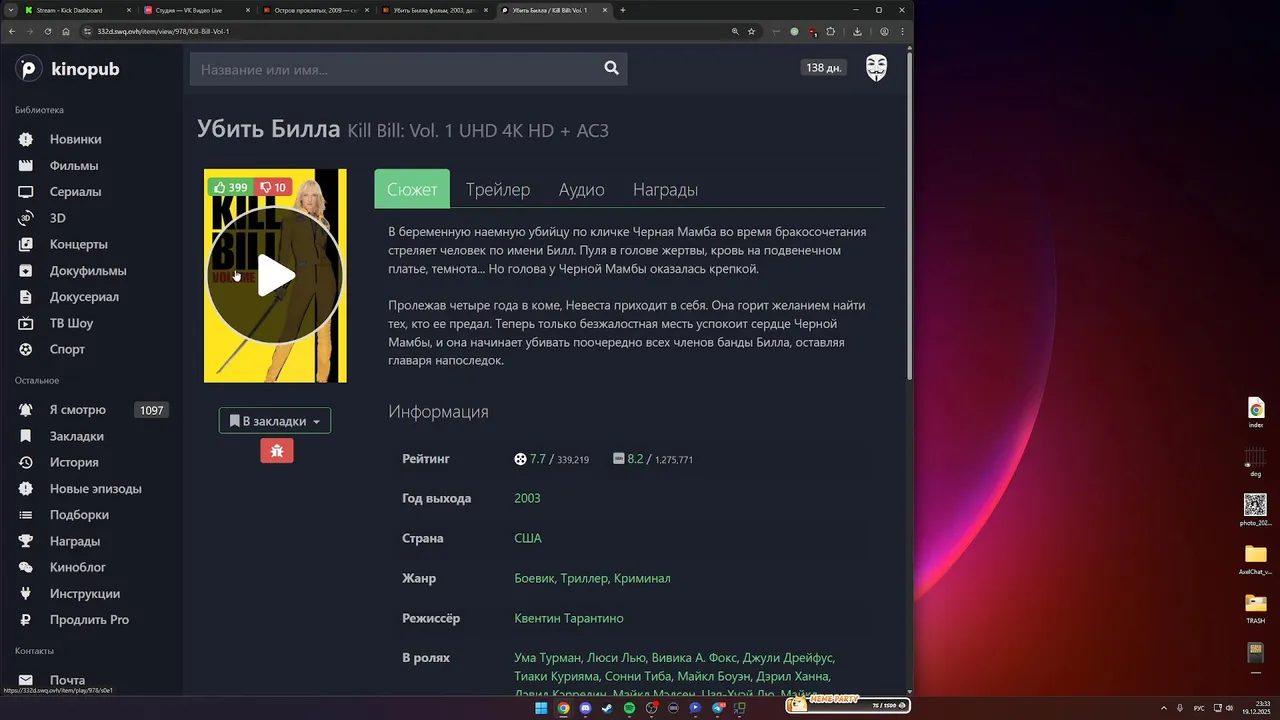Open the 3D category

57,217
